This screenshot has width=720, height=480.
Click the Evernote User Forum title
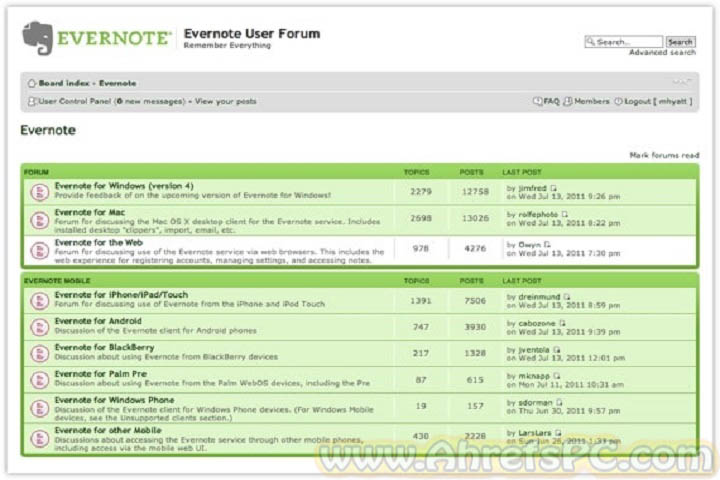coord(252,34)
